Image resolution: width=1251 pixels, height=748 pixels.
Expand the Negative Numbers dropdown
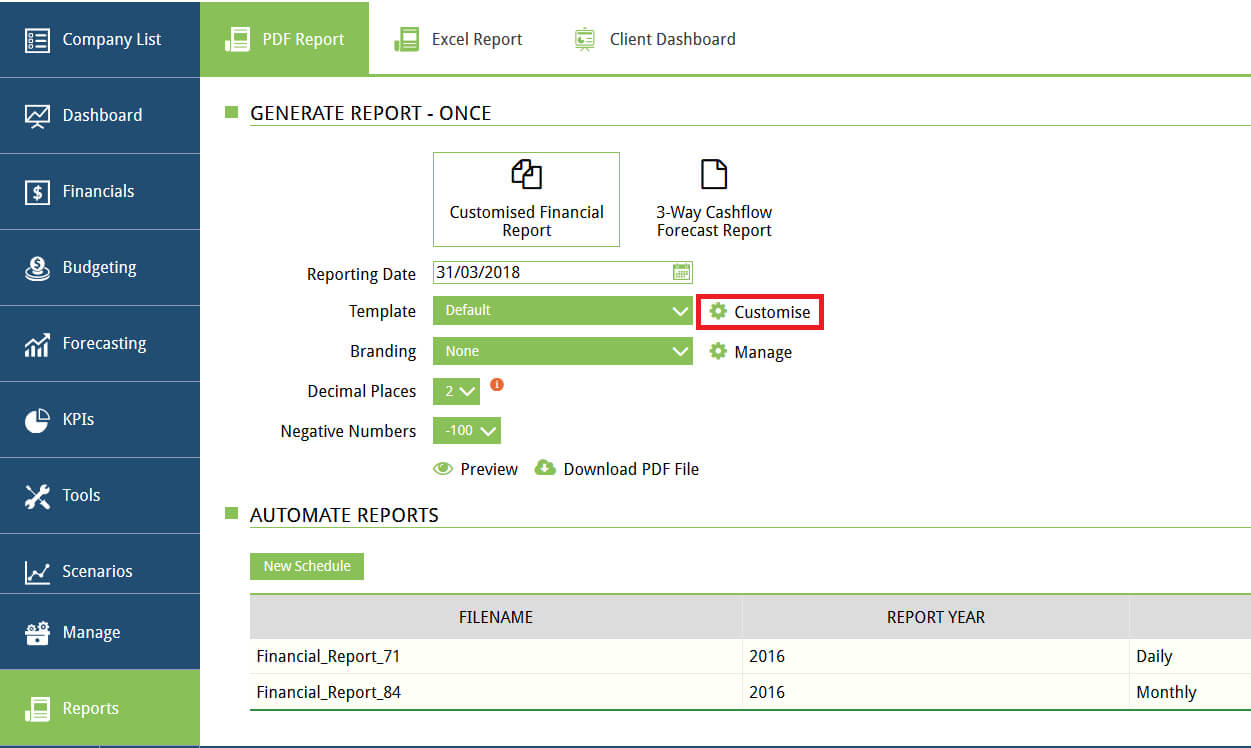tap(466, 431)
